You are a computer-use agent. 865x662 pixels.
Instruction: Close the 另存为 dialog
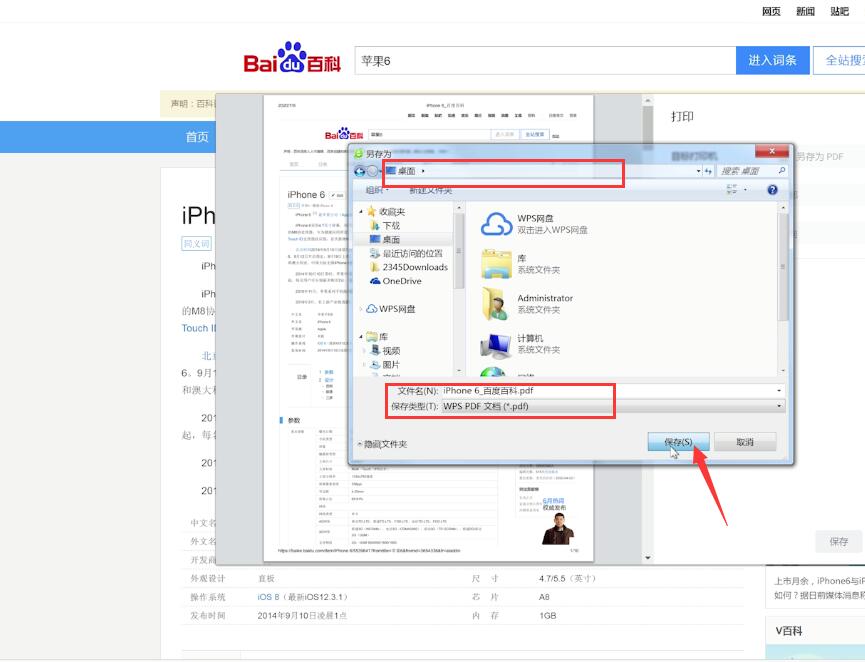point(772,151)
